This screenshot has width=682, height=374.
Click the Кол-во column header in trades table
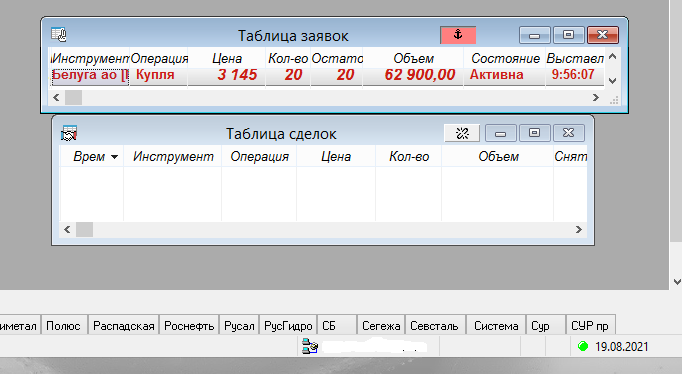tap(409, 157)
